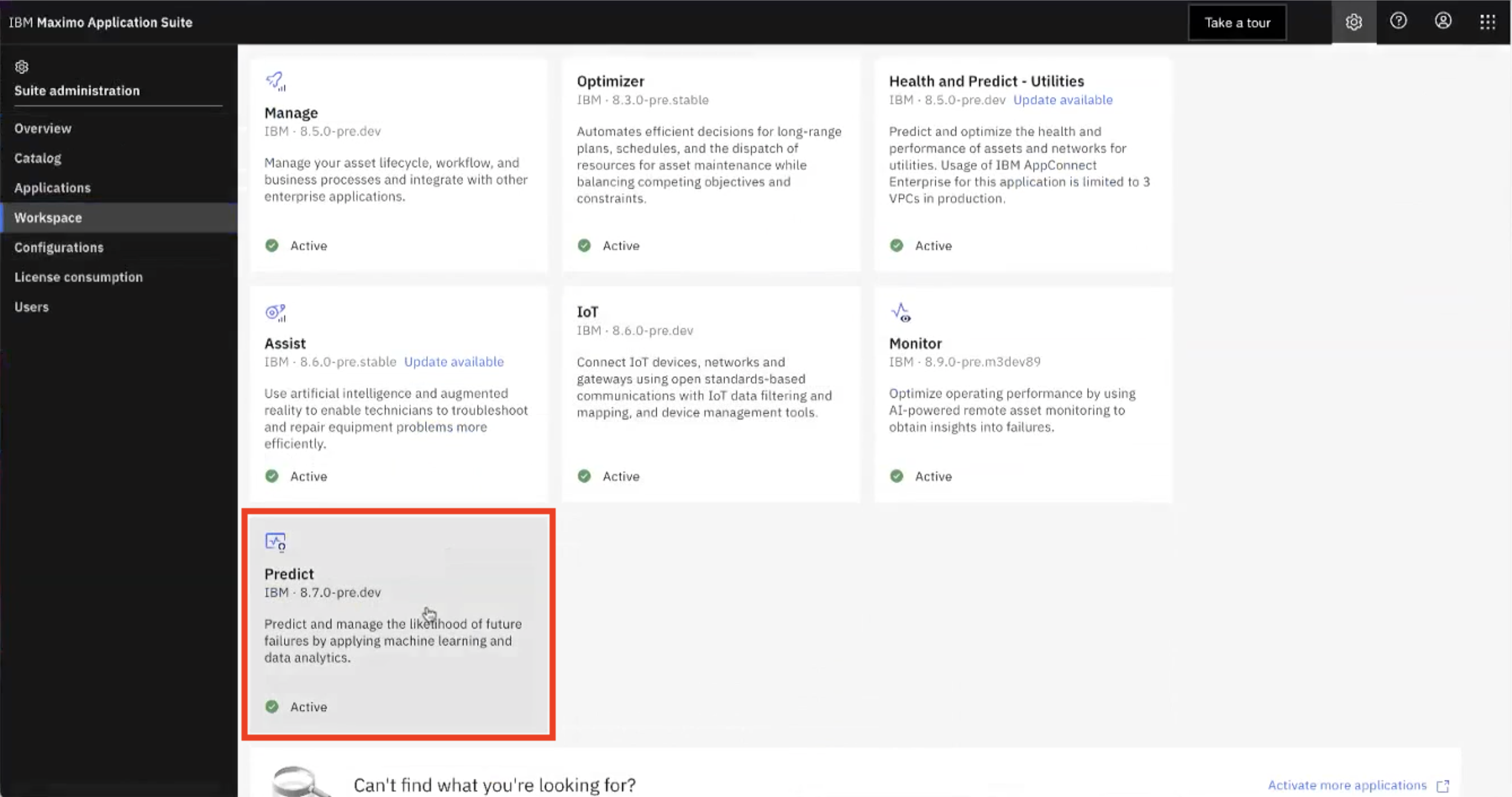The image size is (1512, 797).
Task: Click "Can't find what you're looking for?" text
Action: tap(495, 785)
